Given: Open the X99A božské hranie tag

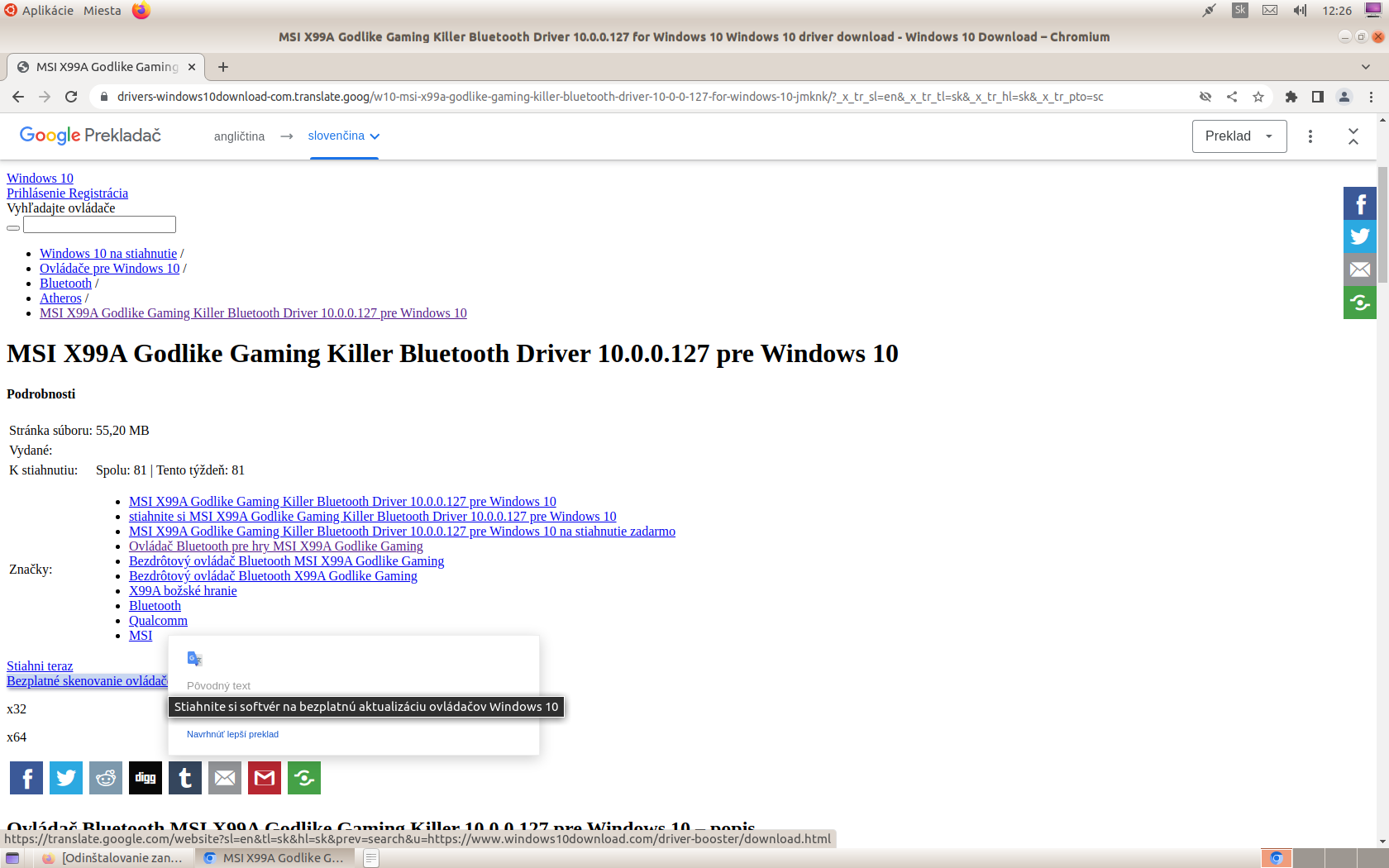Looking at the screenshot, I should point(183,591).
